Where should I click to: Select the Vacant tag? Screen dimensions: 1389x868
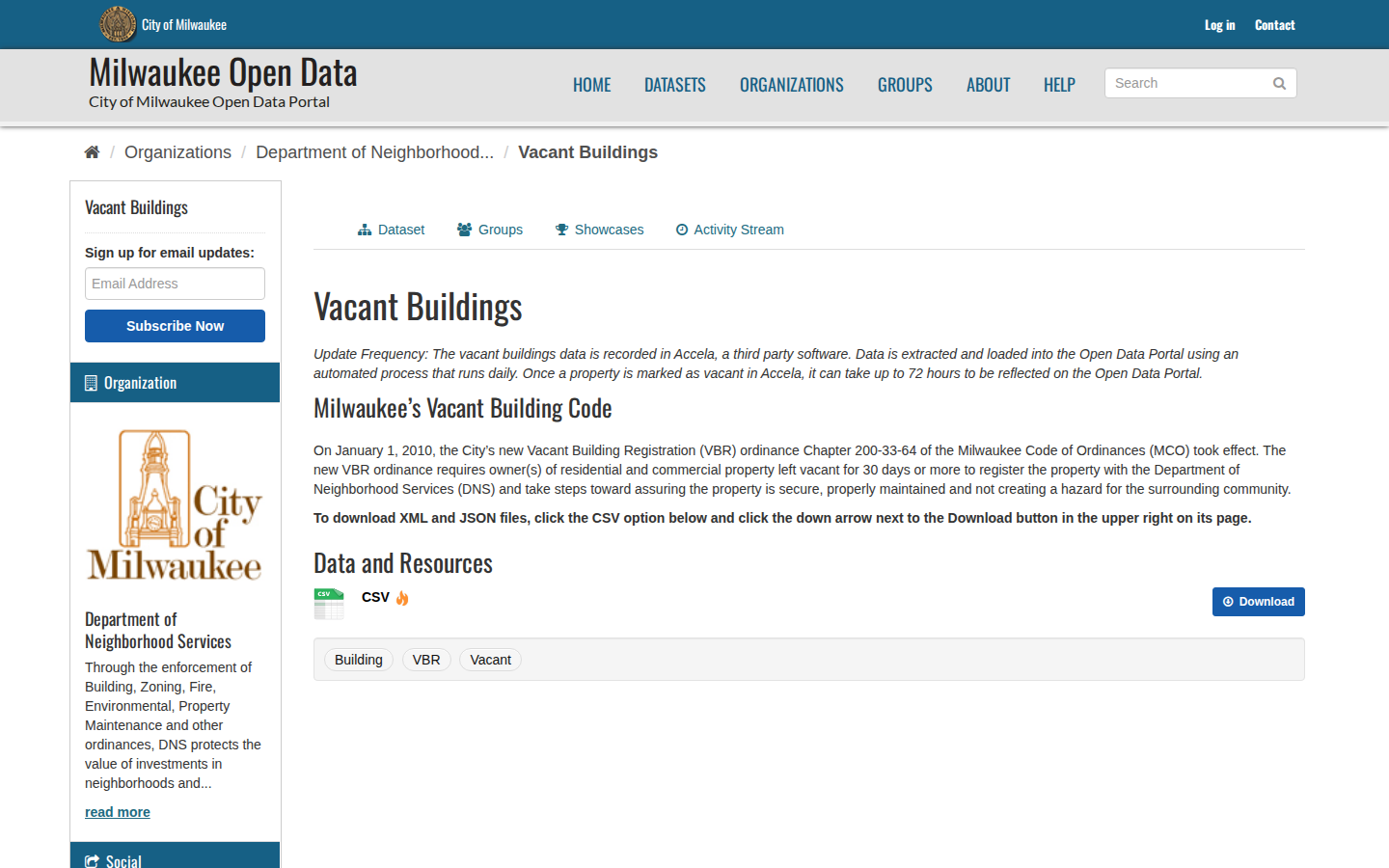491,660
